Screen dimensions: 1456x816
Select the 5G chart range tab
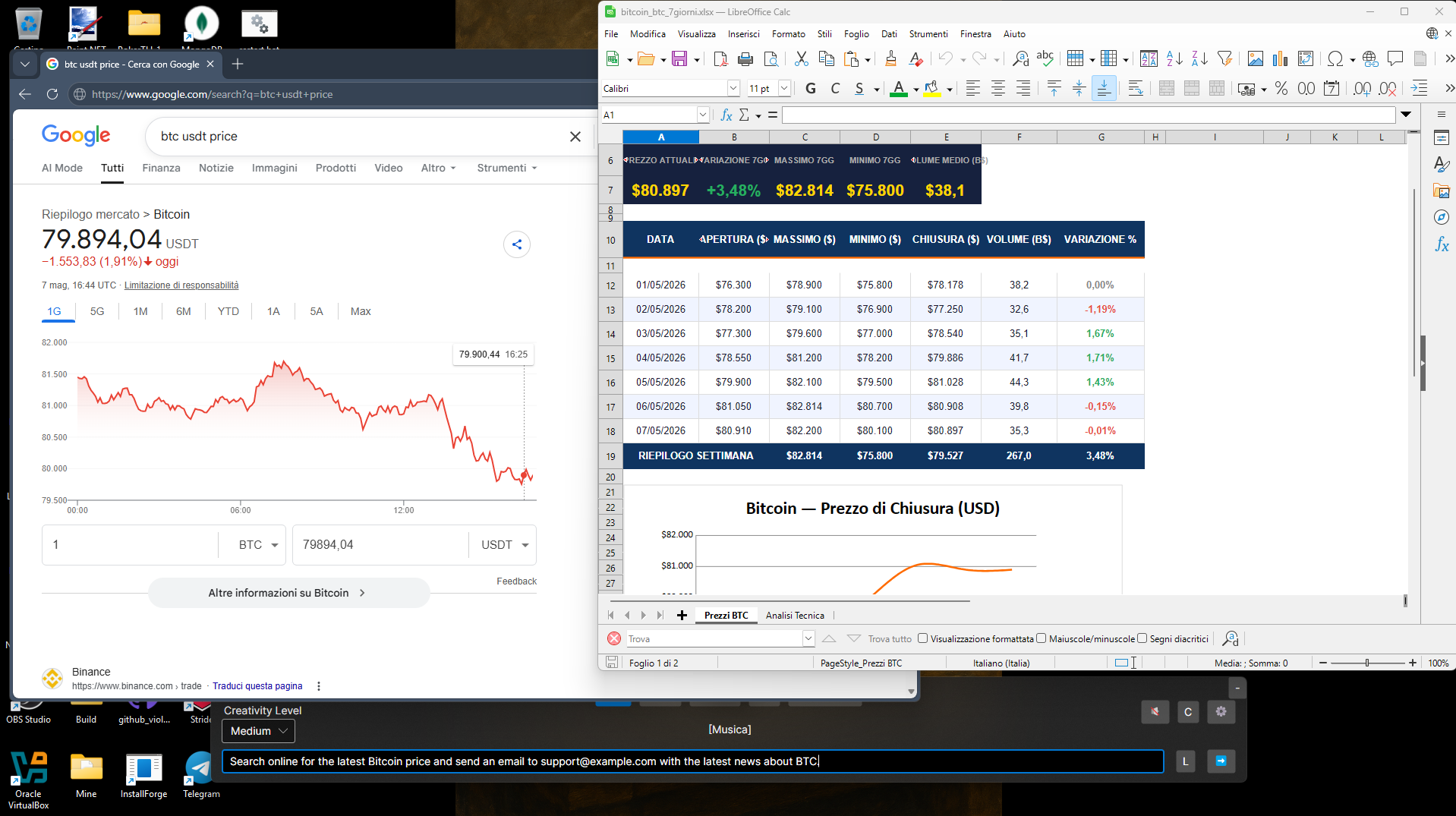point(97,311)
